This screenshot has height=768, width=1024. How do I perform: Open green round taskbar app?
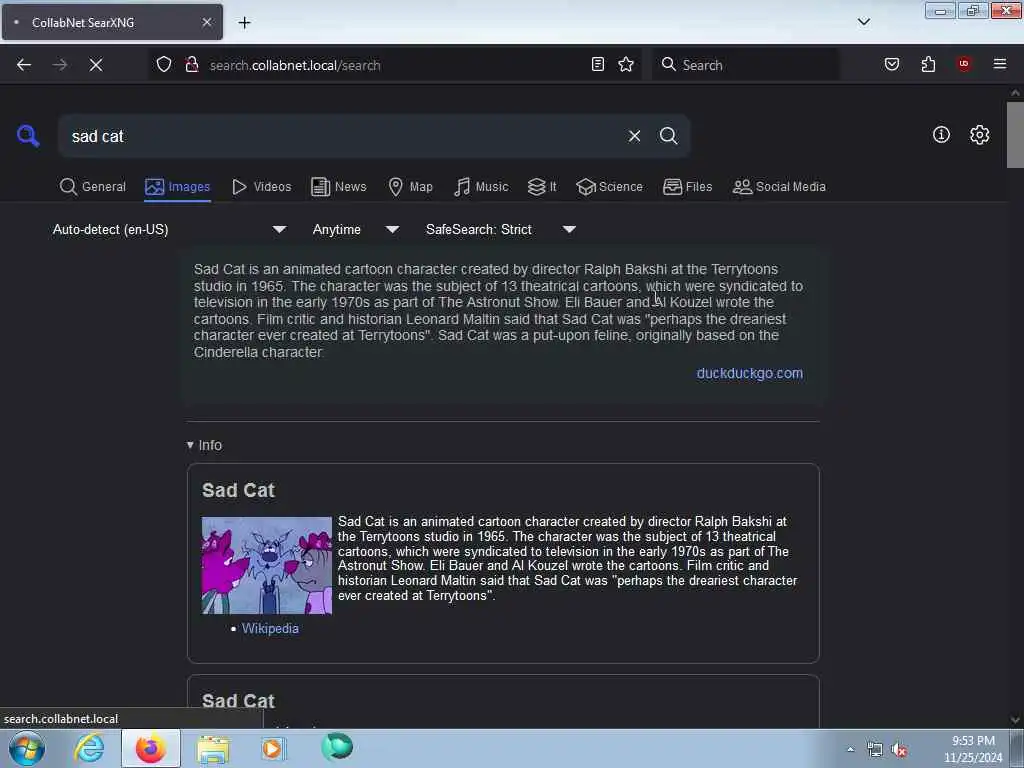click(x=336, y=747)
